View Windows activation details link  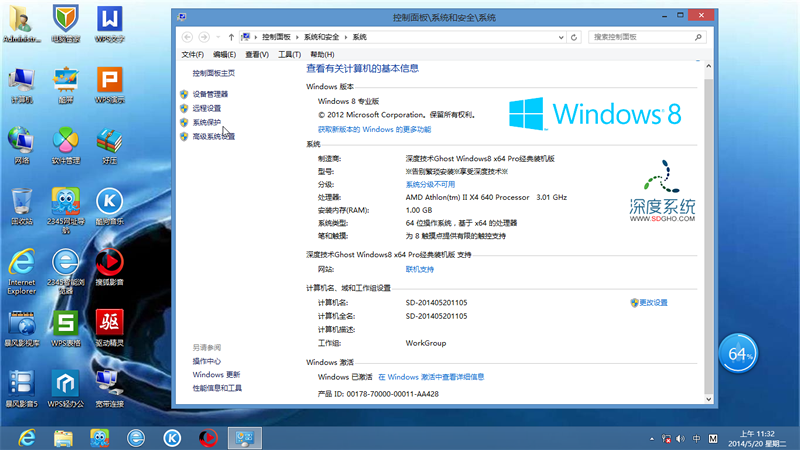(431, 377)
